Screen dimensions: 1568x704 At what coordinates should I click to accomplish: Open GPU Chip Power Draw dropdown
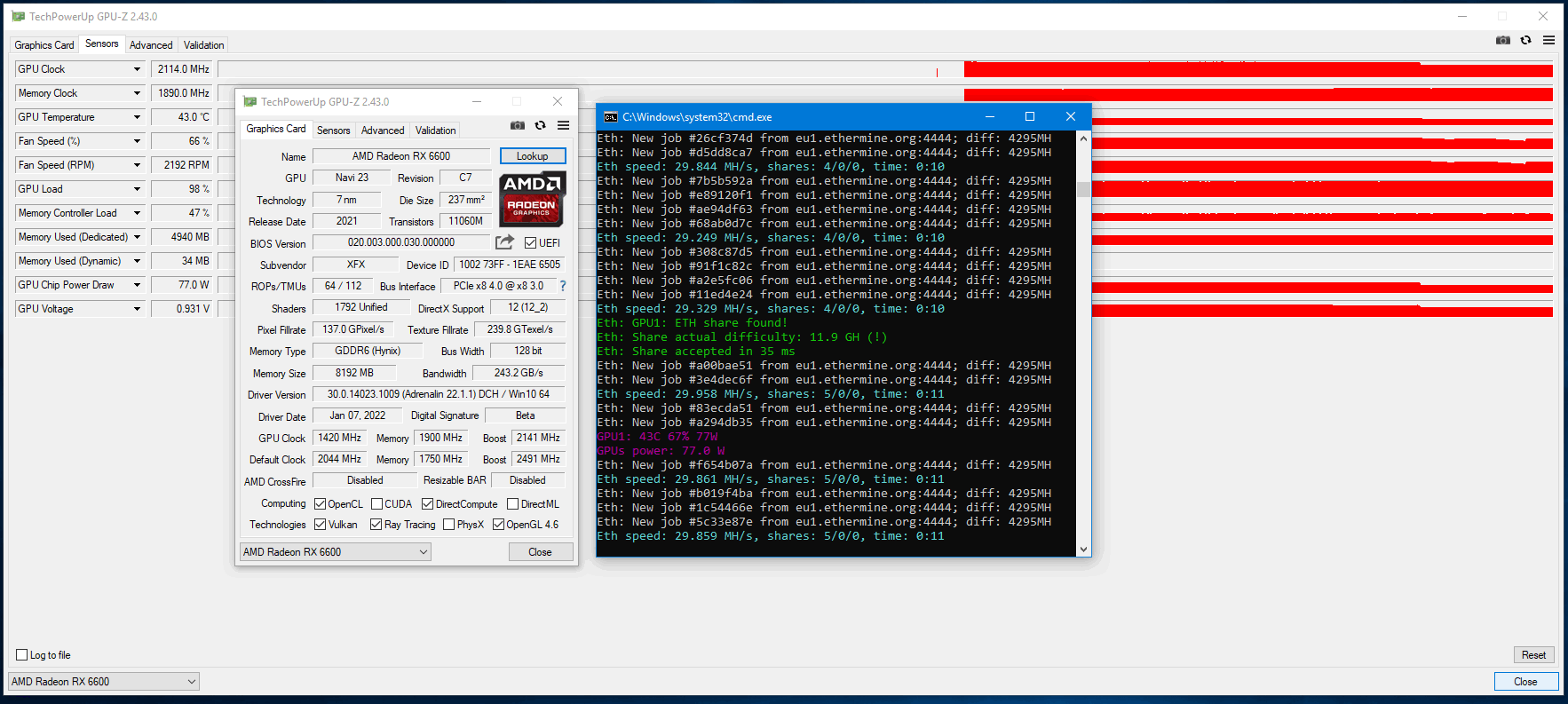(137, 285)
